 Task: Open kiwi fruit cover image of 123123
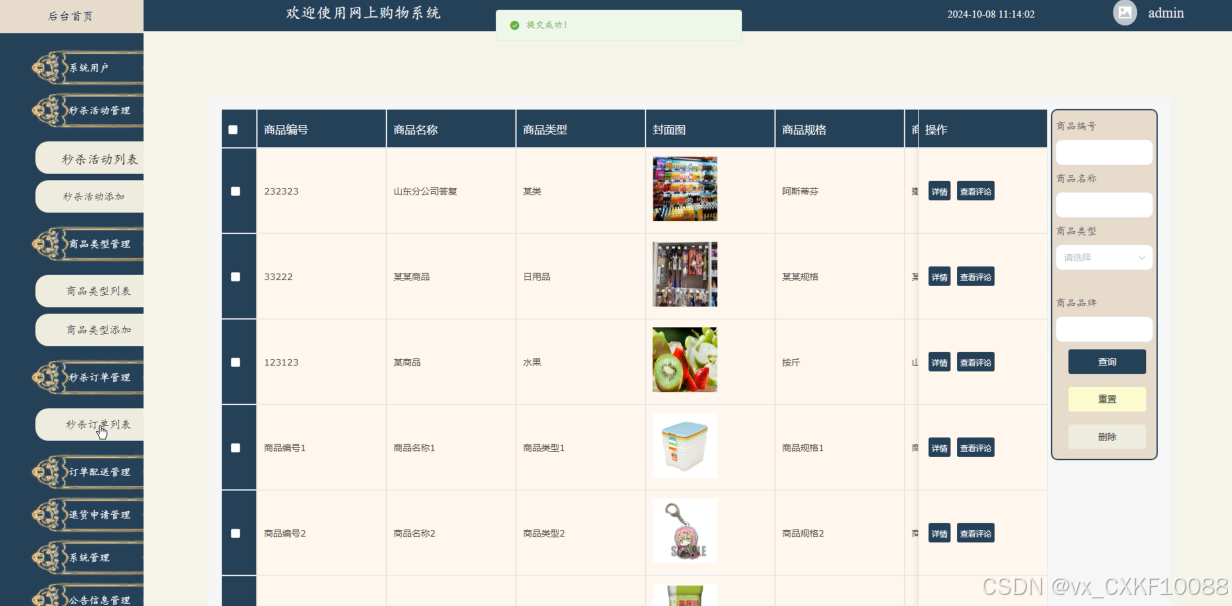tap(685, 360)
